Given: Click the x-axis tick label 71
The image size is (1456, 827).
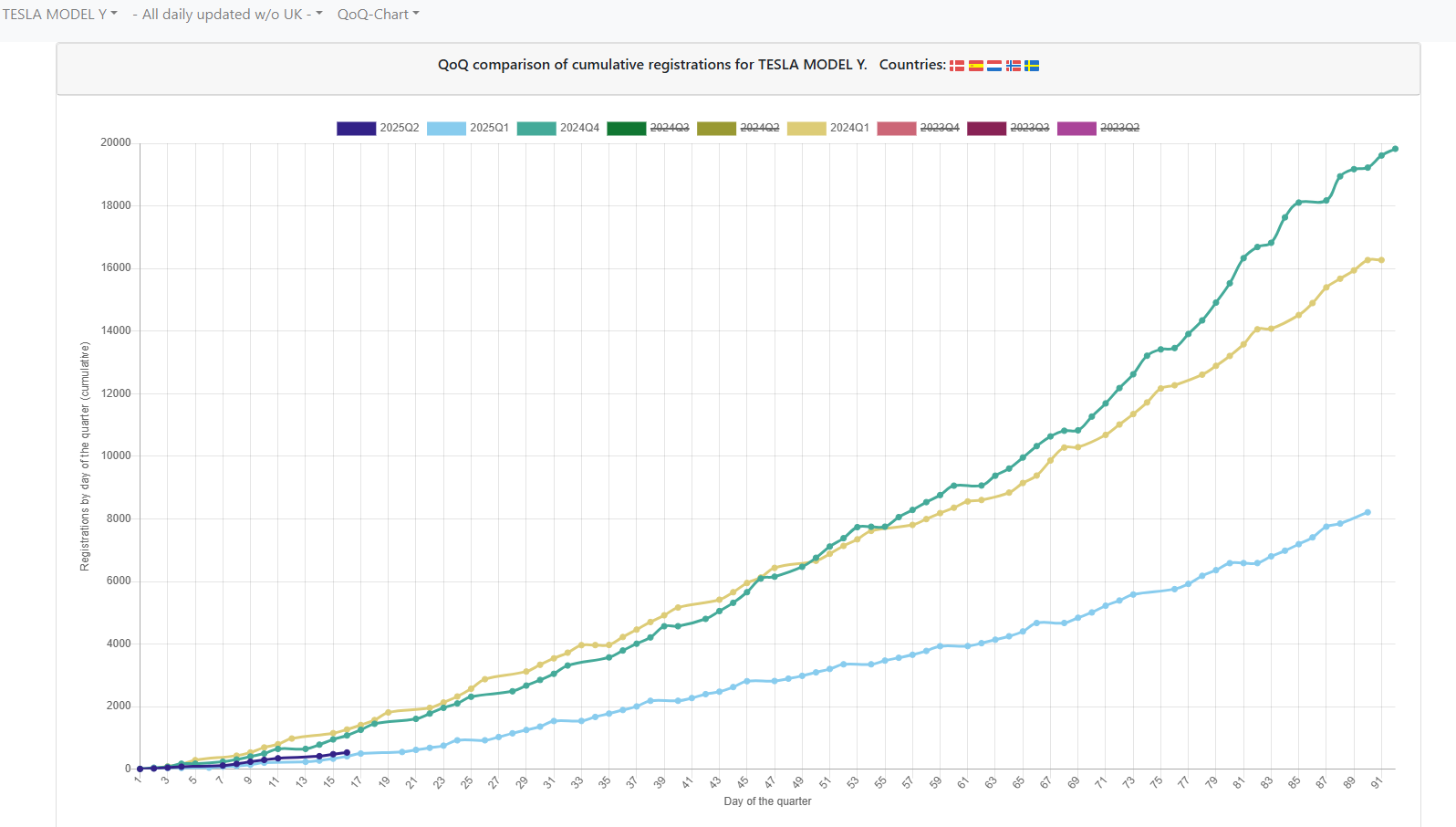Looking at the screenshot, I should pyautogui.click(x=1101, y=782).
